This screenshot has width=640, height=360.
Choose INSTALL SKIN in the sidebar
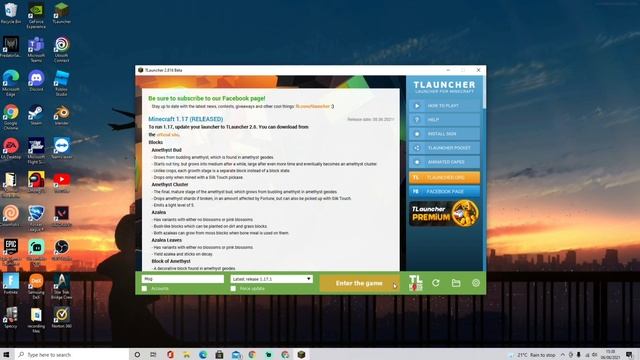(x=444, y=134)
